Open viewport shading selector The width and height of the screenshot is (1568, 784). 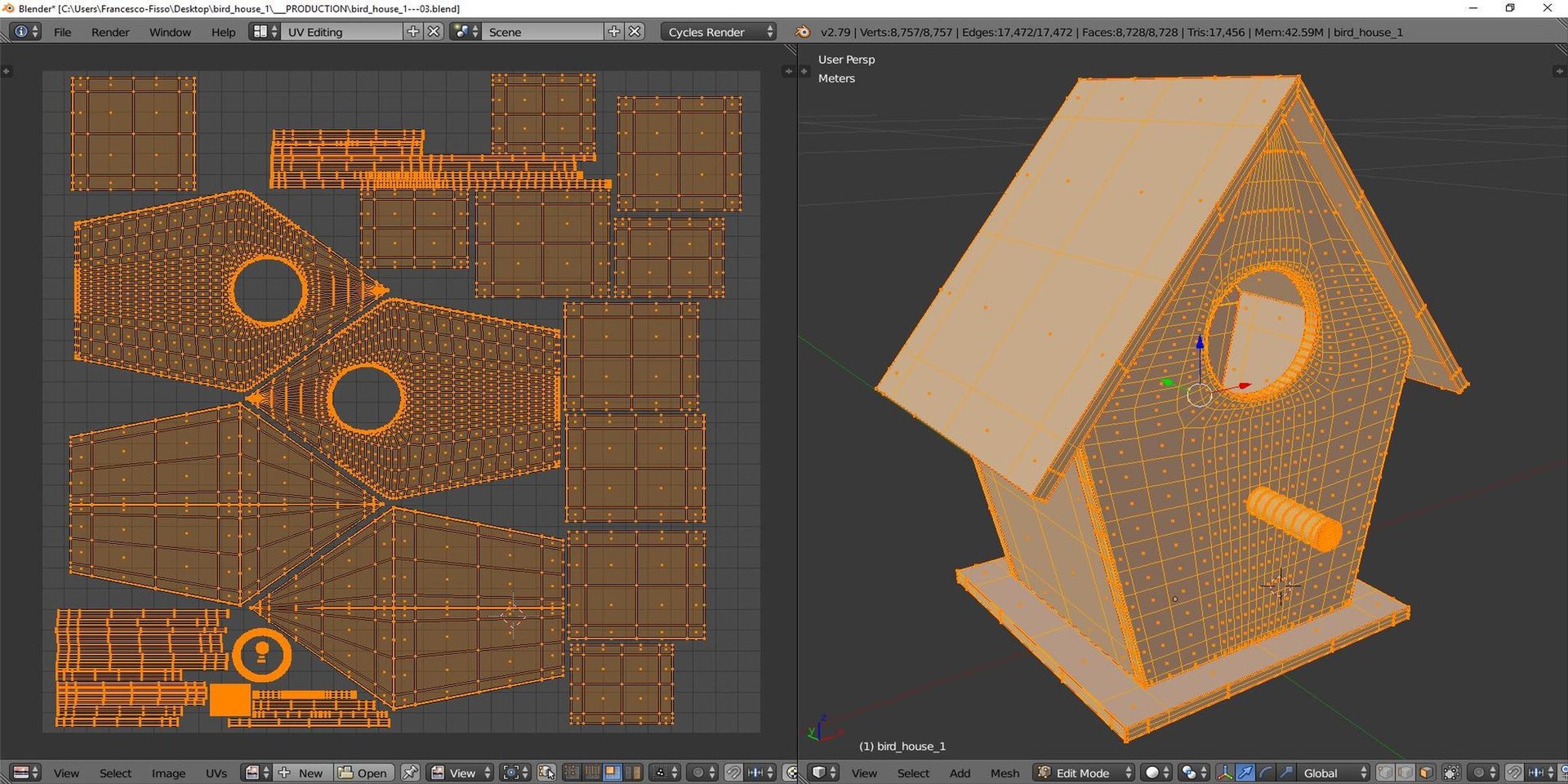click(x=1156, y=773)
